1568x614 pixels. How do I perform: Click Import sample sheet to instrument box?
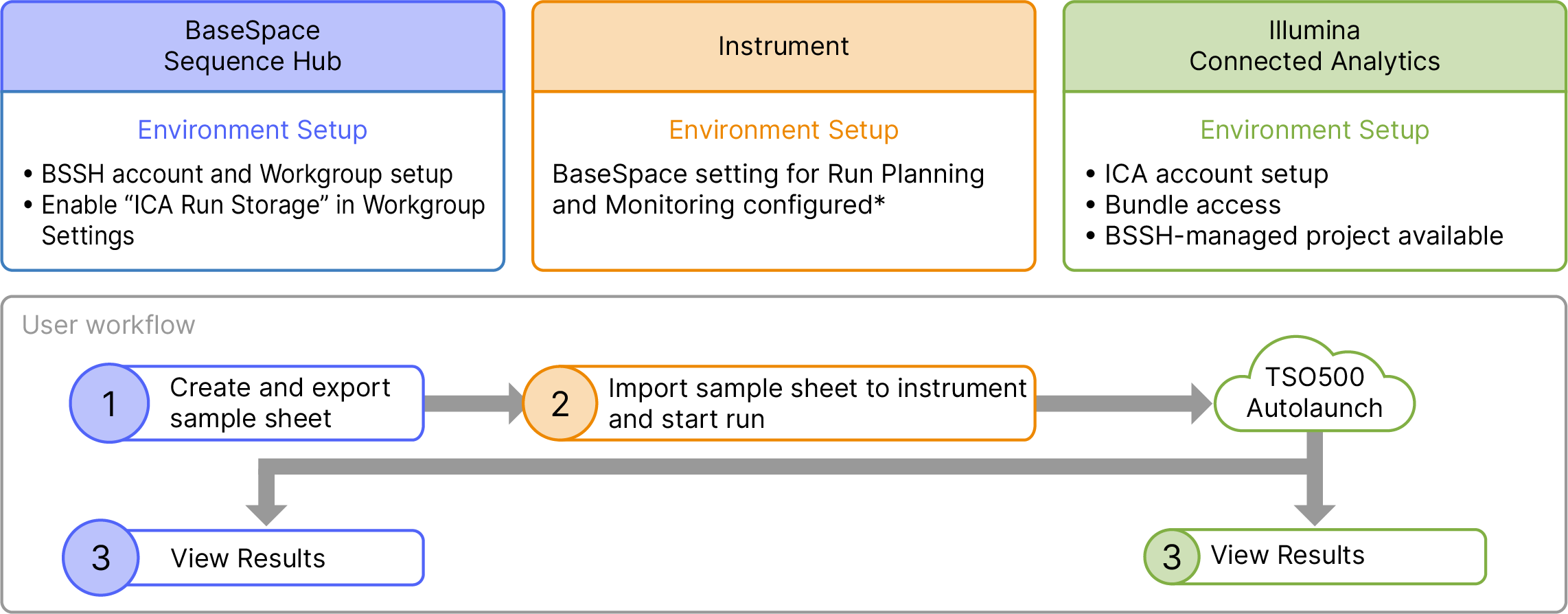click(816, 403)
